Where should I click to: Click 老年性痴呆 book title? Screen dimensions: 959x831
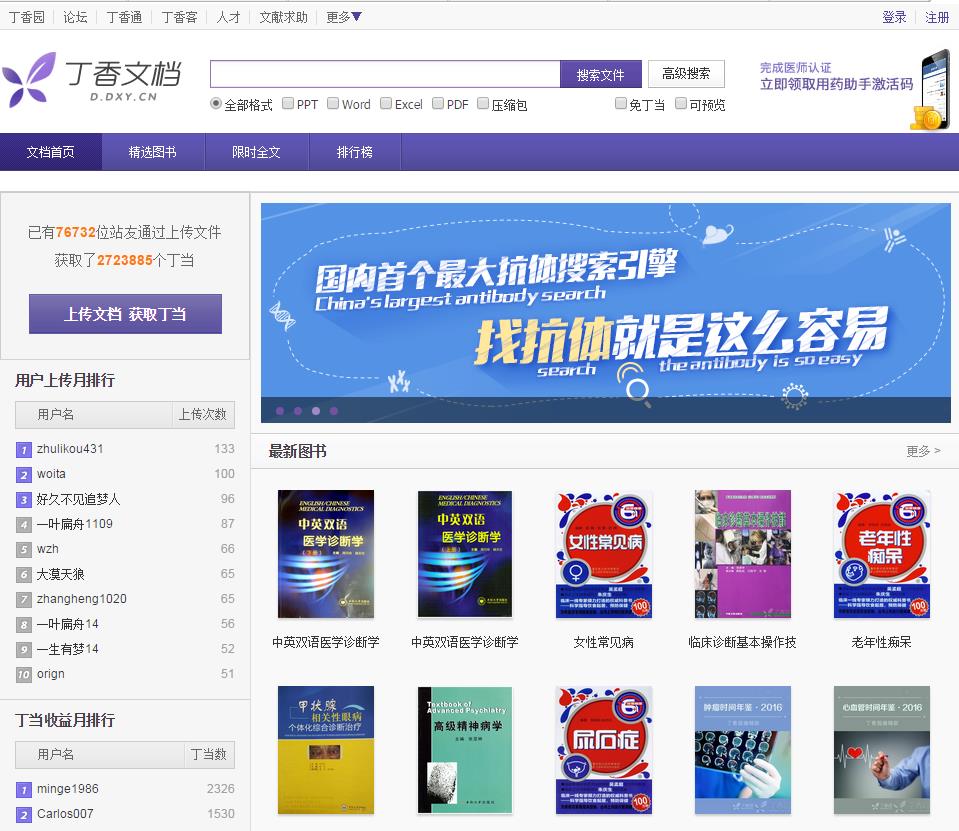click(881, 642)
